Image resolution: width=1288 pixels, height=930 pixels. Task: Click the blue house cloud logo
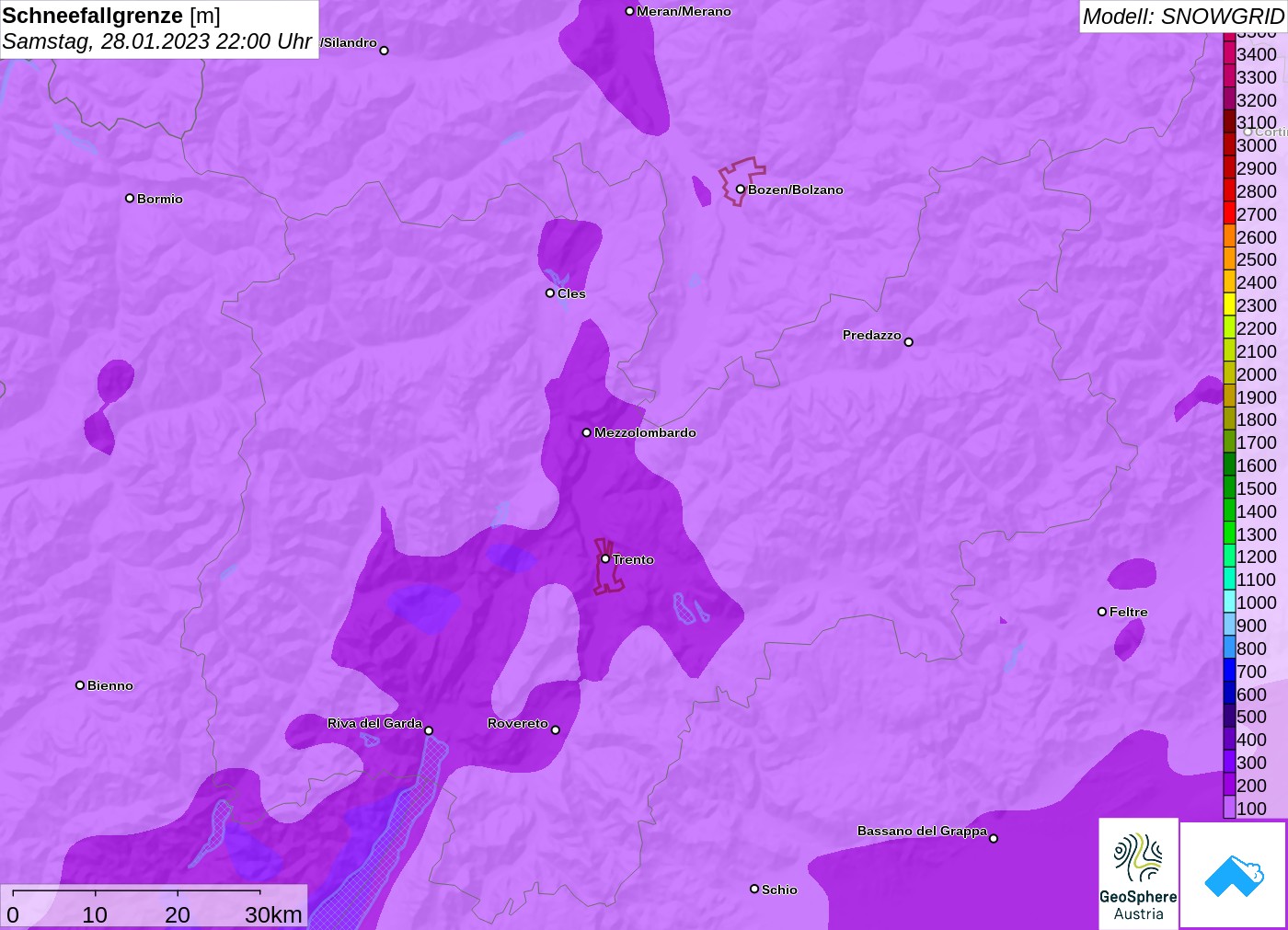tap(1234, 875)
